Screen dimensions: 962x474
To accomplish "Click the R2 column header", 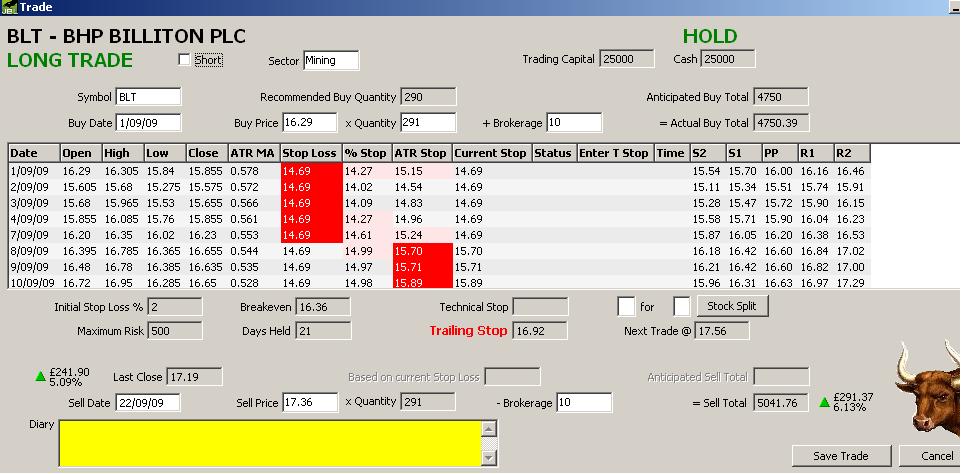I will click(x=852, y=153).
